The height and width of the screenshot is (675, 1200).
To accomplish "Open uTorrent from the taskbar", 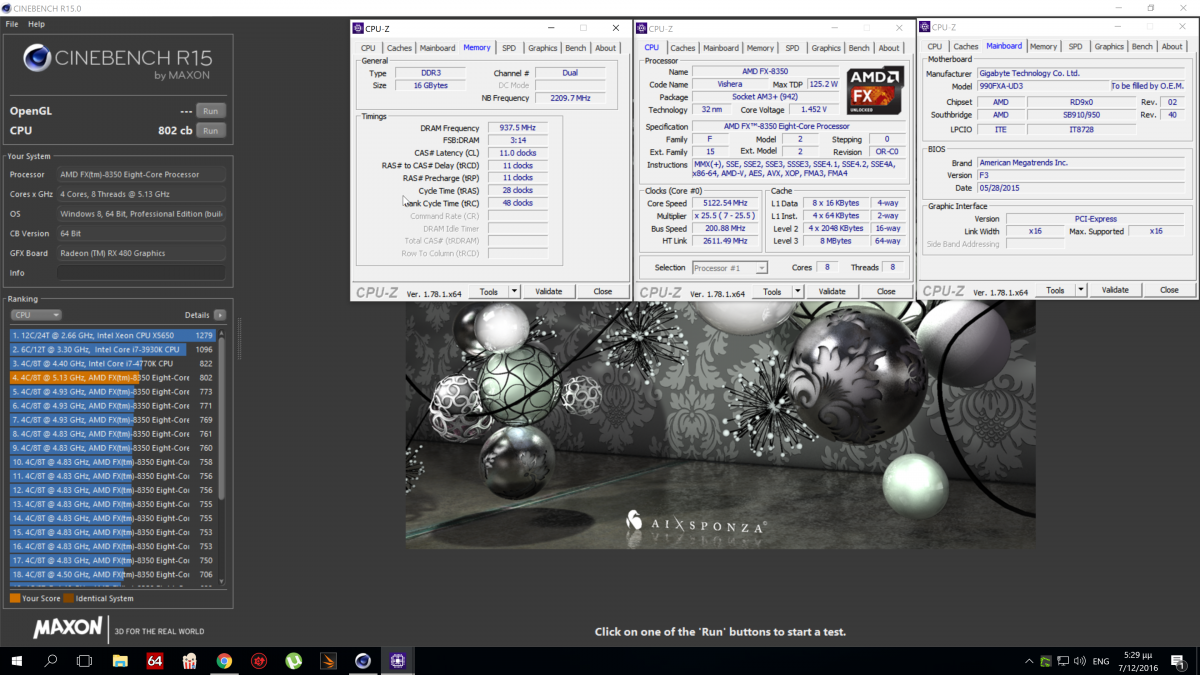I will 294,661.
